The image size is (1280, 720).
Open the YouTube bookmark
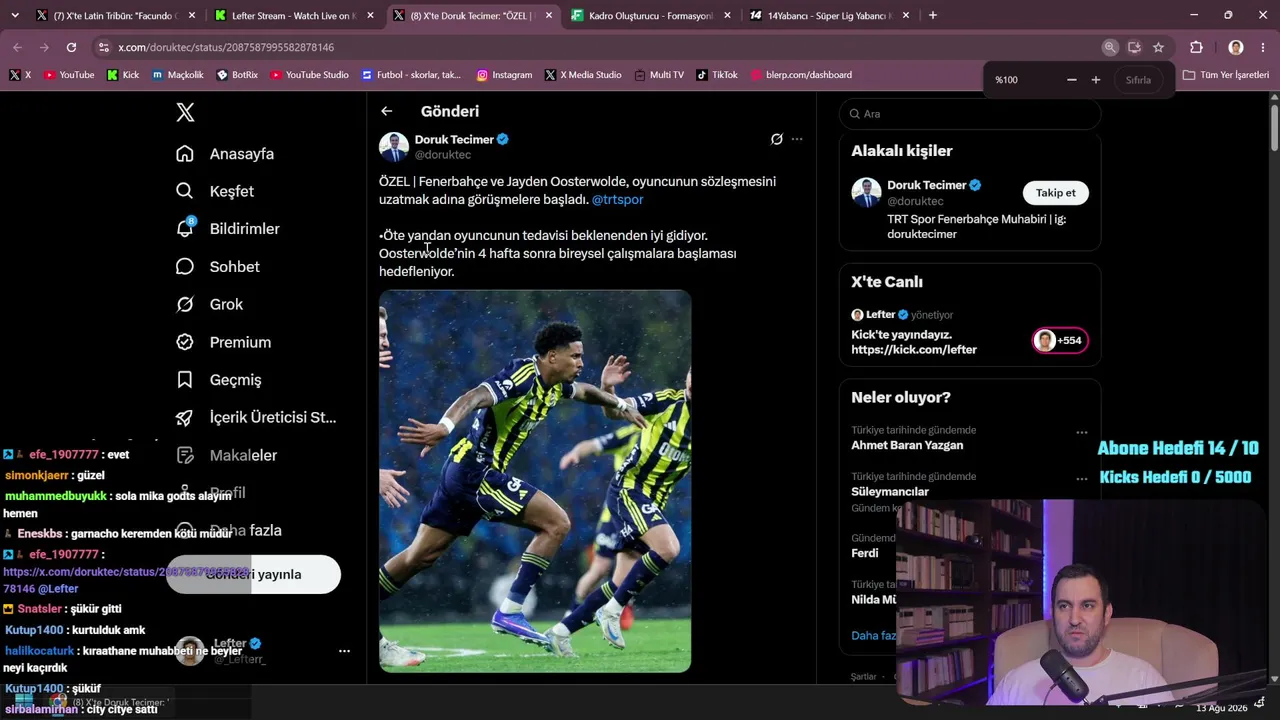pos(69,75)
